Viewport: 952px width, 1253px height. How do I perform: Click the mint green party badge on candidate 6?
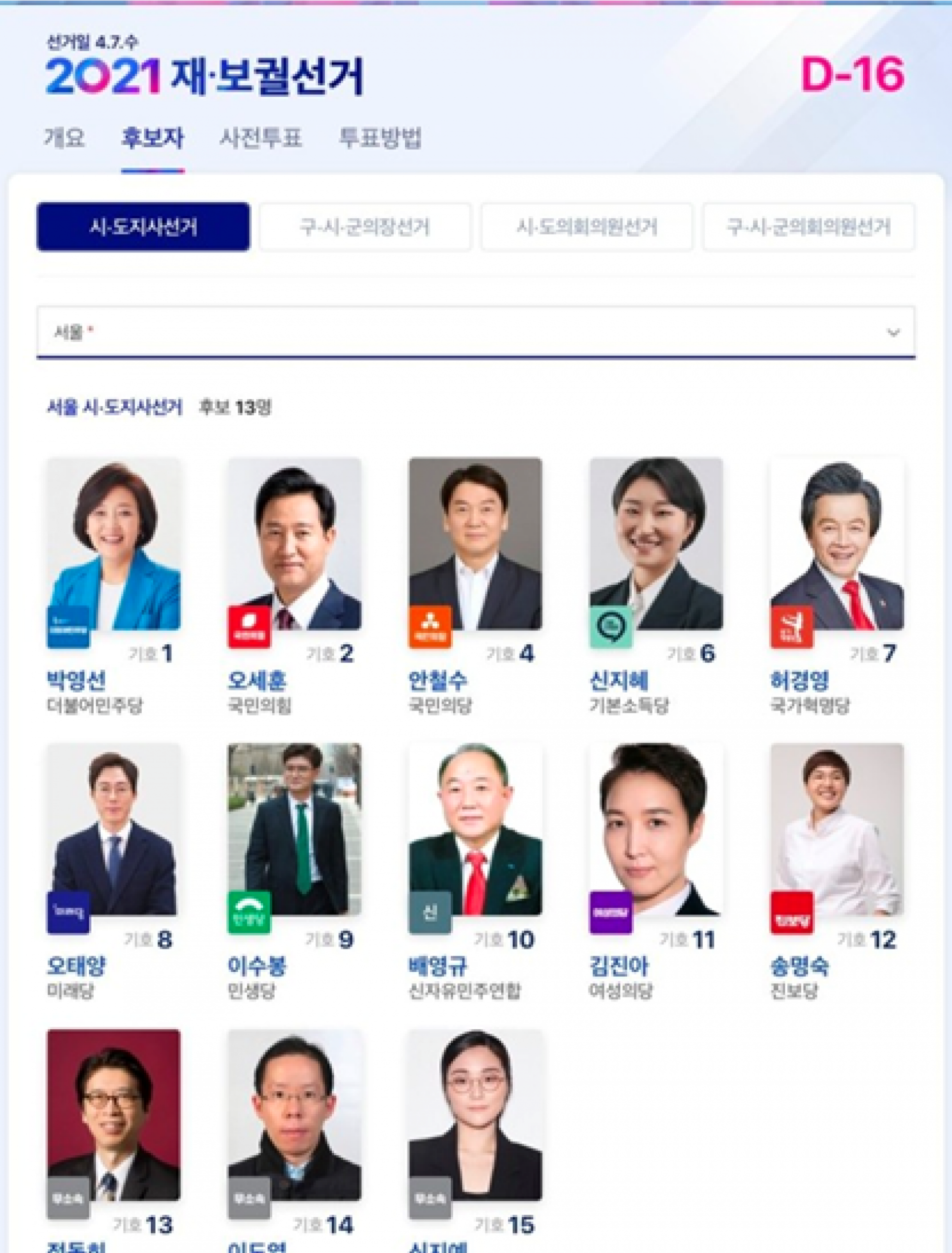611,627
